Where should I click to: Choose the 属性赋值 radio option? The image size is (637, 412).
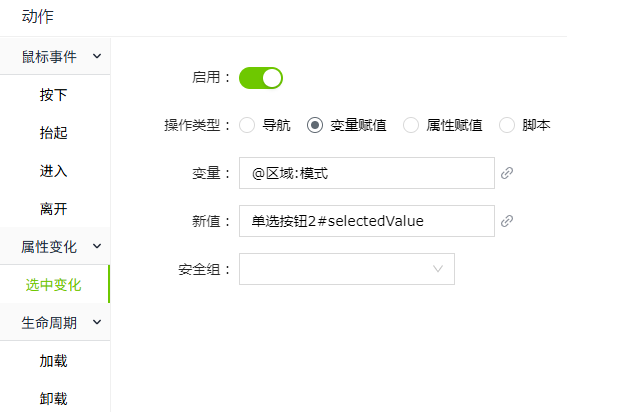[x=411, y=125]
